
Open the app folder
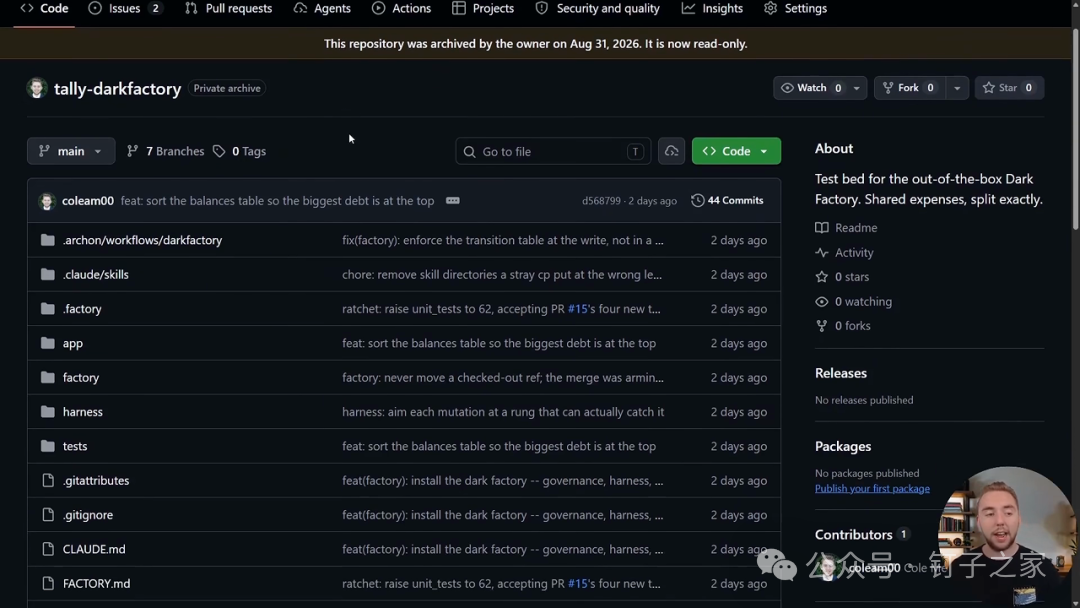coord(72,343)
